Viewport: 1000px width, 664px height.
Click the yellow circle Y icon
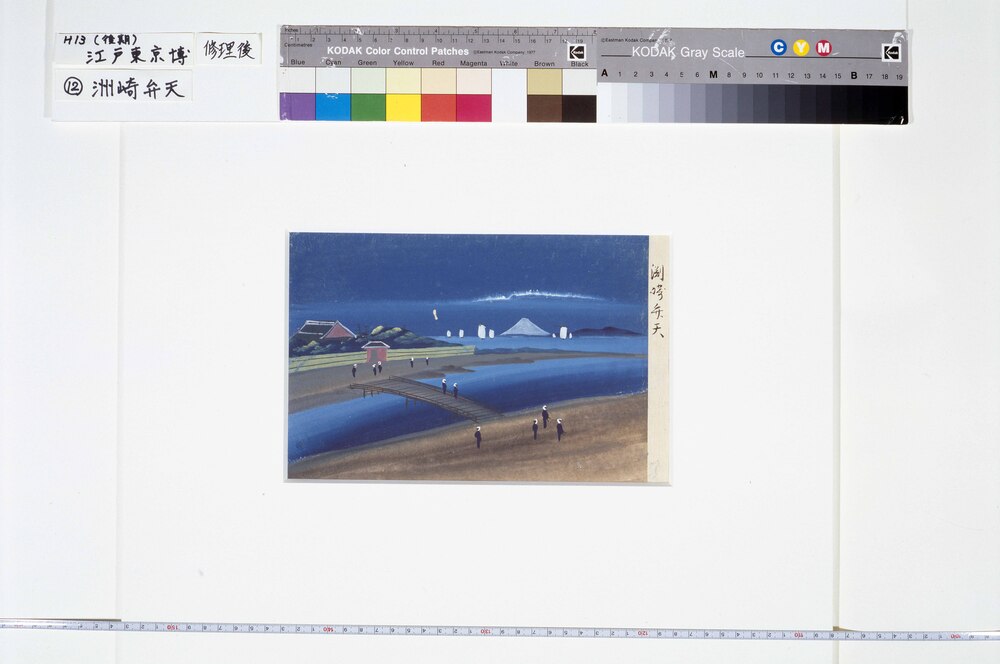pos(801,48)
